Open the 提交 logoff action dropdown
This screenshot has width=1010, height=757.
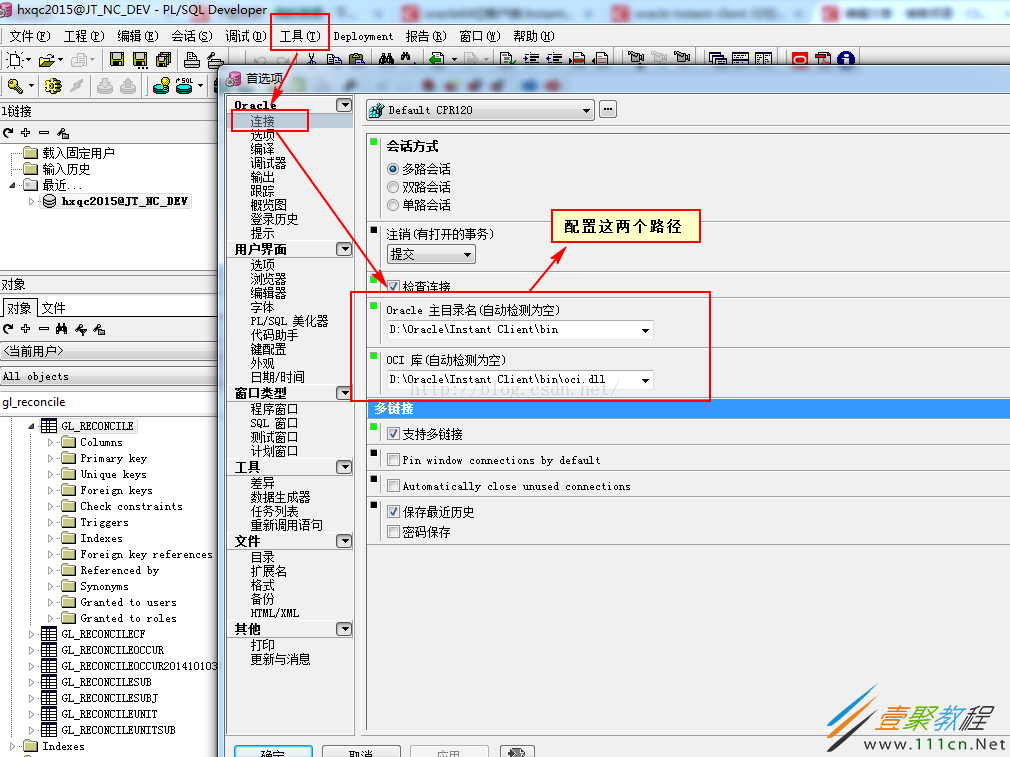pos(467,254)
